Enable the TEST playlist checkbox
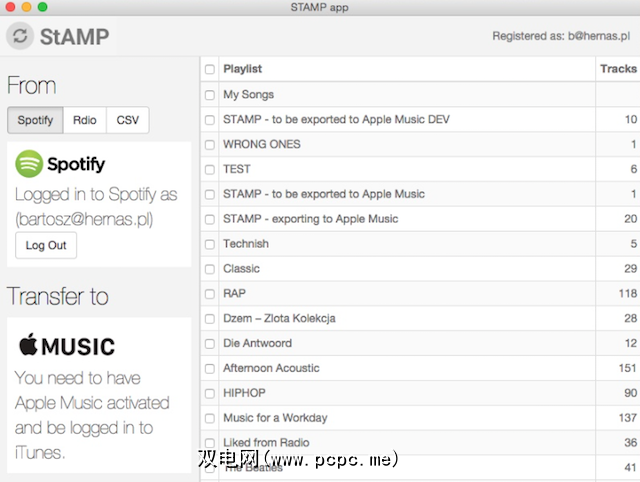 point(210,170)
